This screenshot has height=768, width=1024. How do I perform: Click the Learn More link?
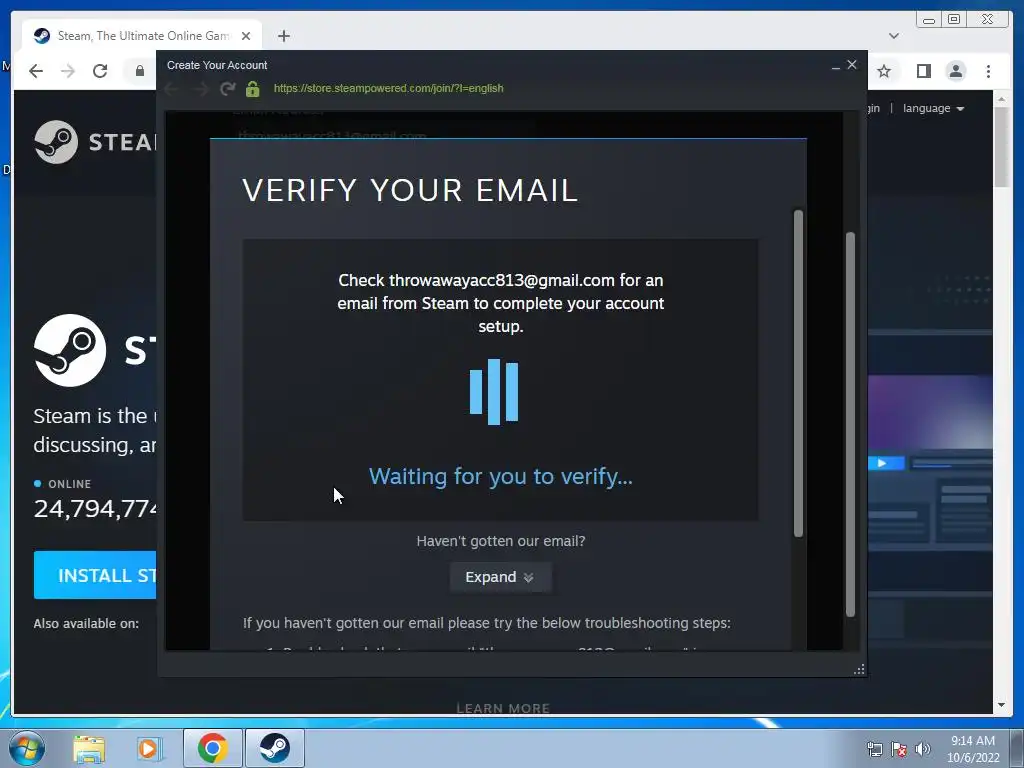point(503,708)
